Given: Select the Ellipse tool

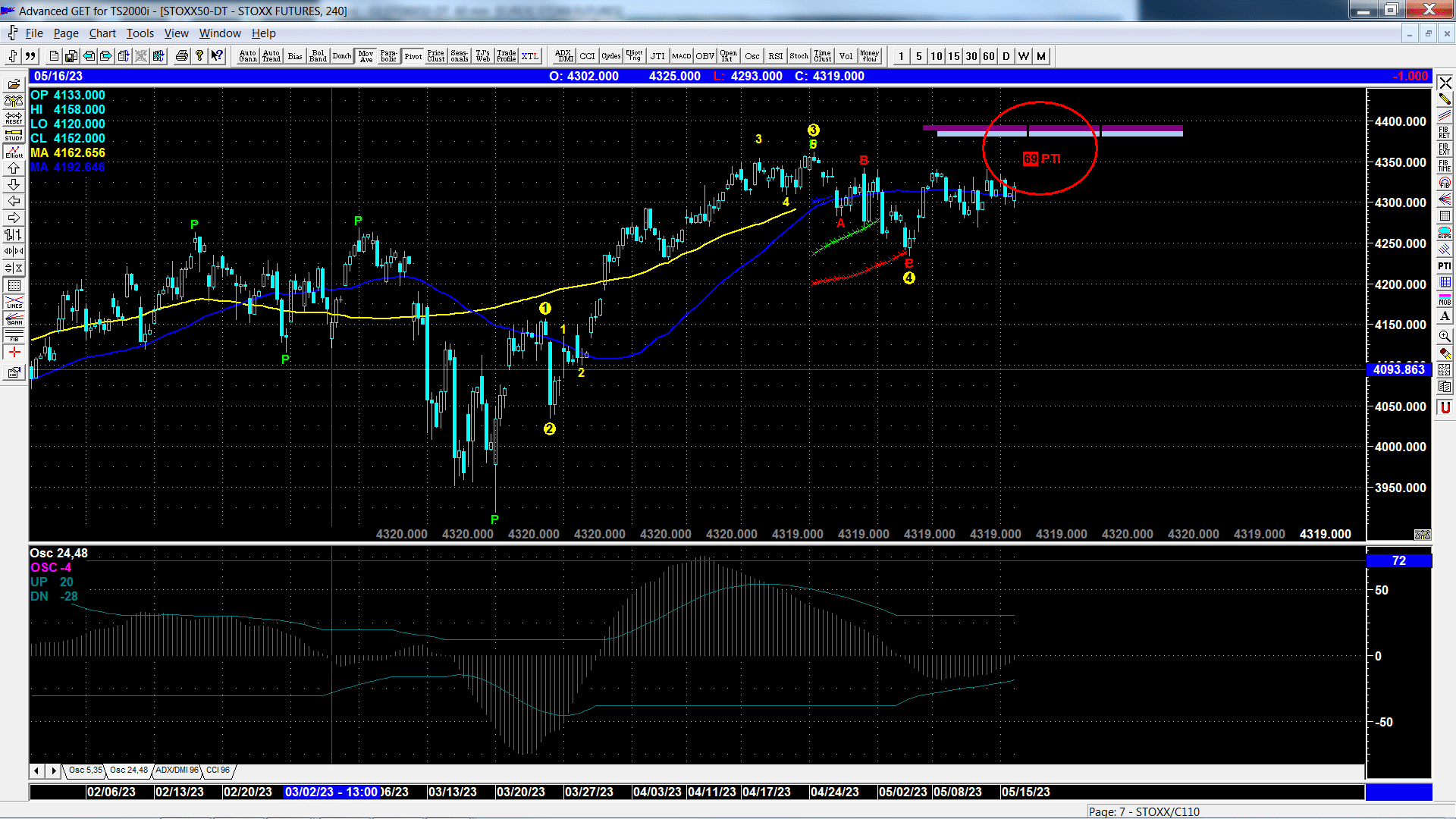Looking at the screenshot, I should pyautogui.click(x=1445, y=233).
